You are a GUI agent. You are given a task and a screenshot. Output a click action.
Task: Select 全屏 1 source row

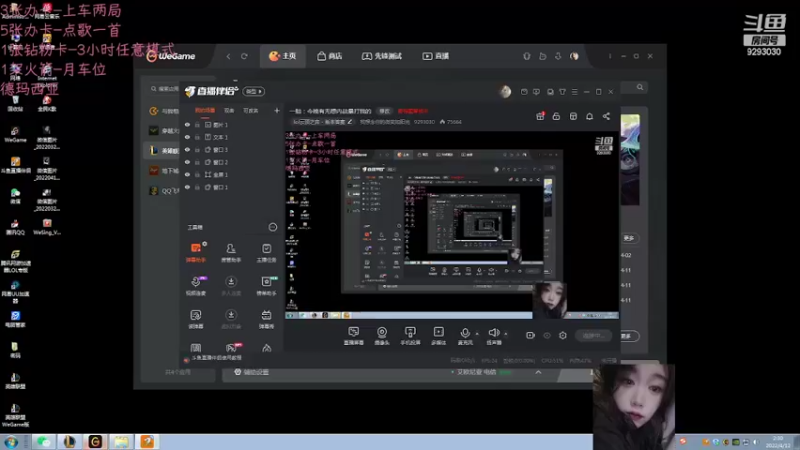pos(232,174)
